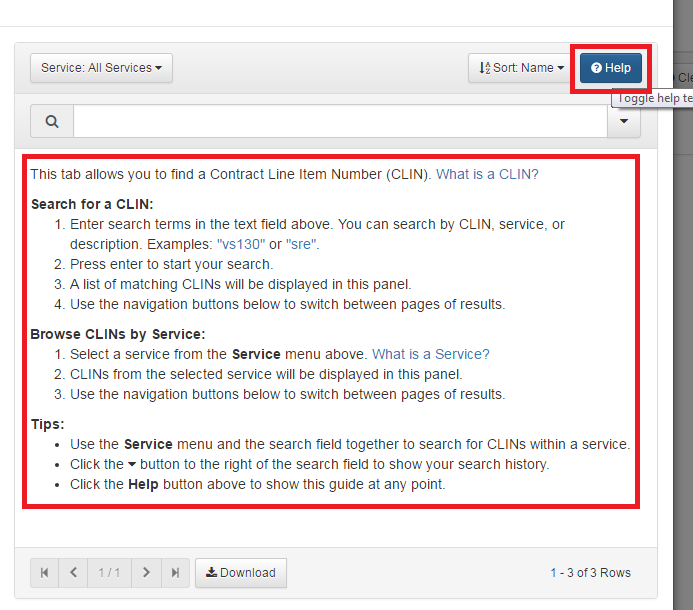Go to the first page of results

click(44, 573)
